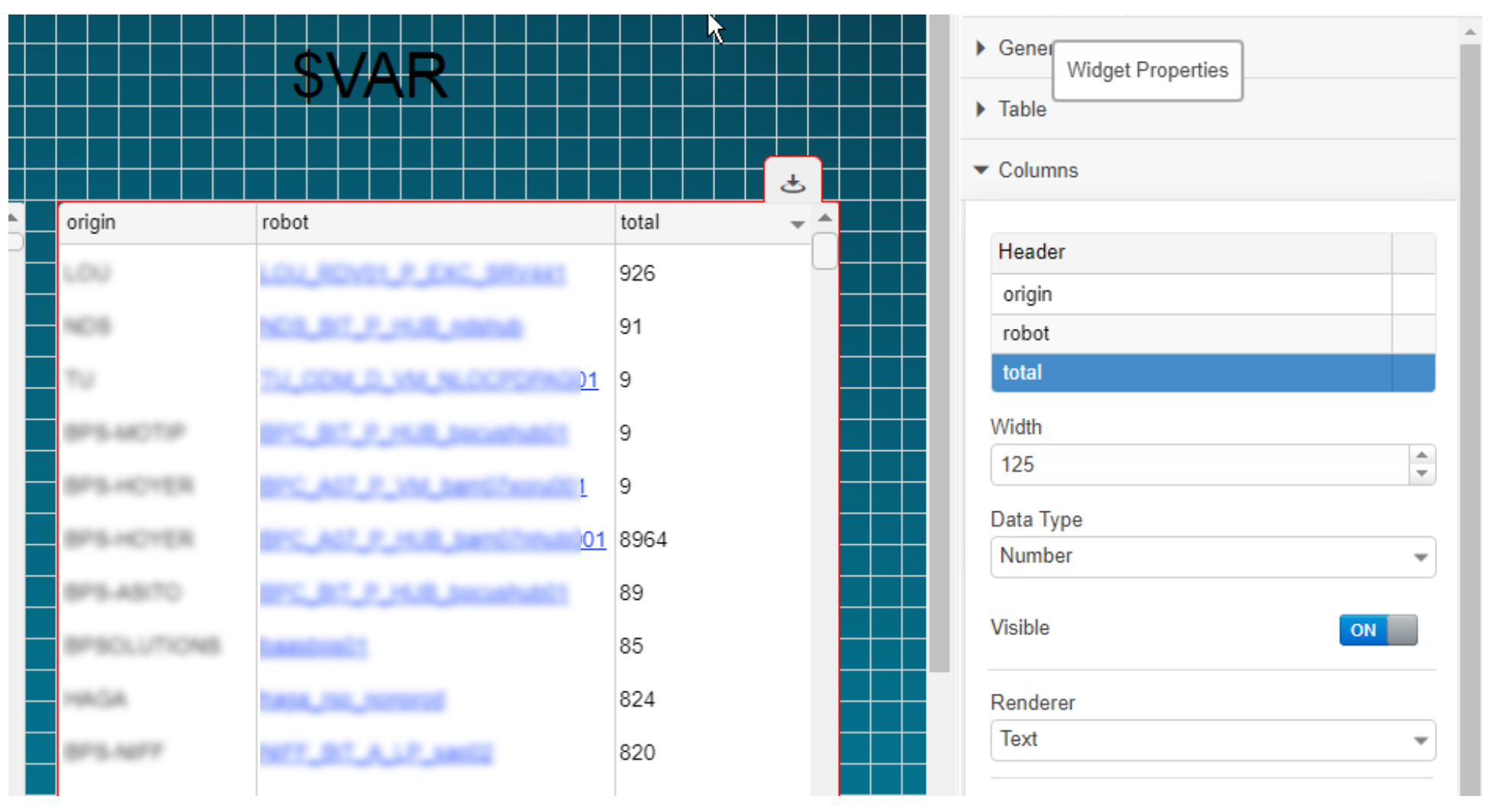Open the total column header menu arrow

[x=797, y=224]
